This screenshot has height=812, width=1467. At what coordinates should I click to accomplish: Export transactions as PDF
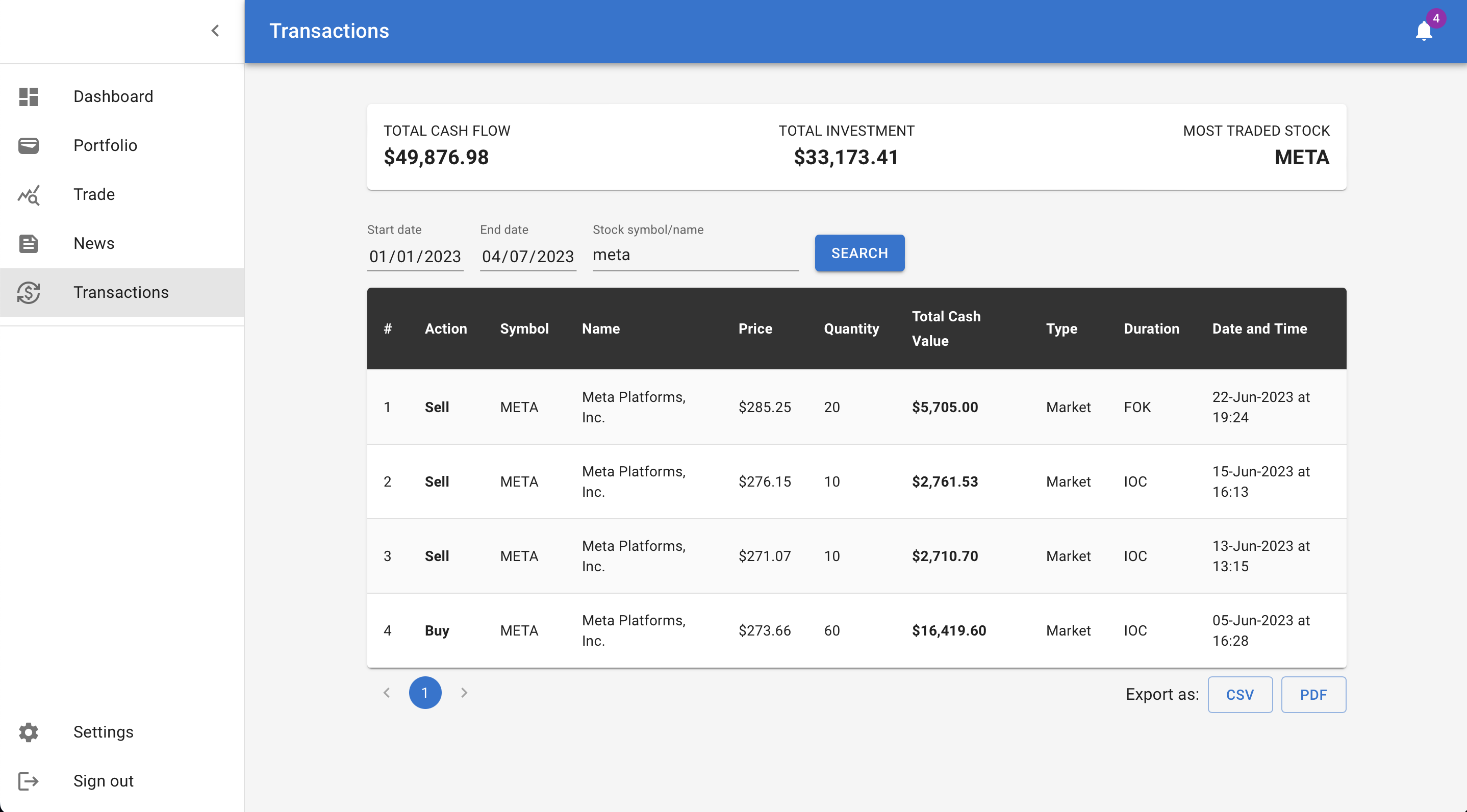pyautogui.click(x=1313, y=694)
